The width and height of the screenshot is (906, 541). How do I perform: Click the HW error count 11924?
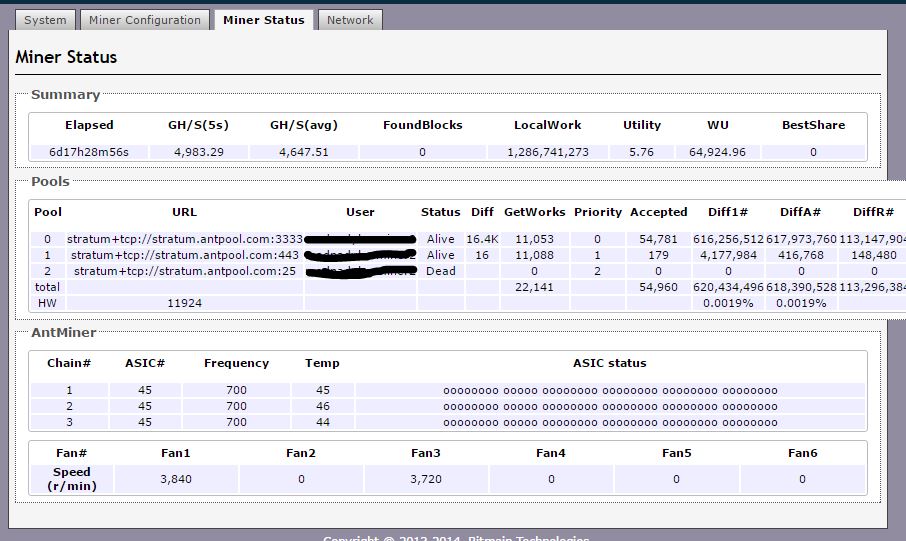(x=184, y=303)
